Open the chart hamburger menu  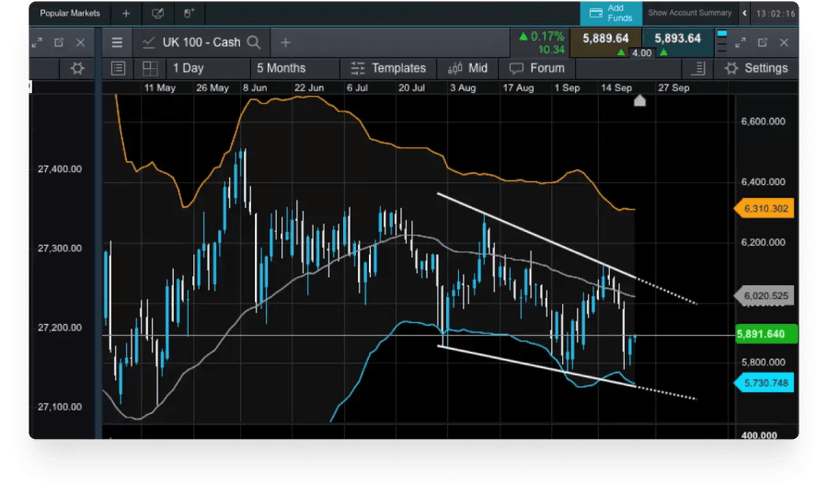pyautogui.click(x=117, y=42)
